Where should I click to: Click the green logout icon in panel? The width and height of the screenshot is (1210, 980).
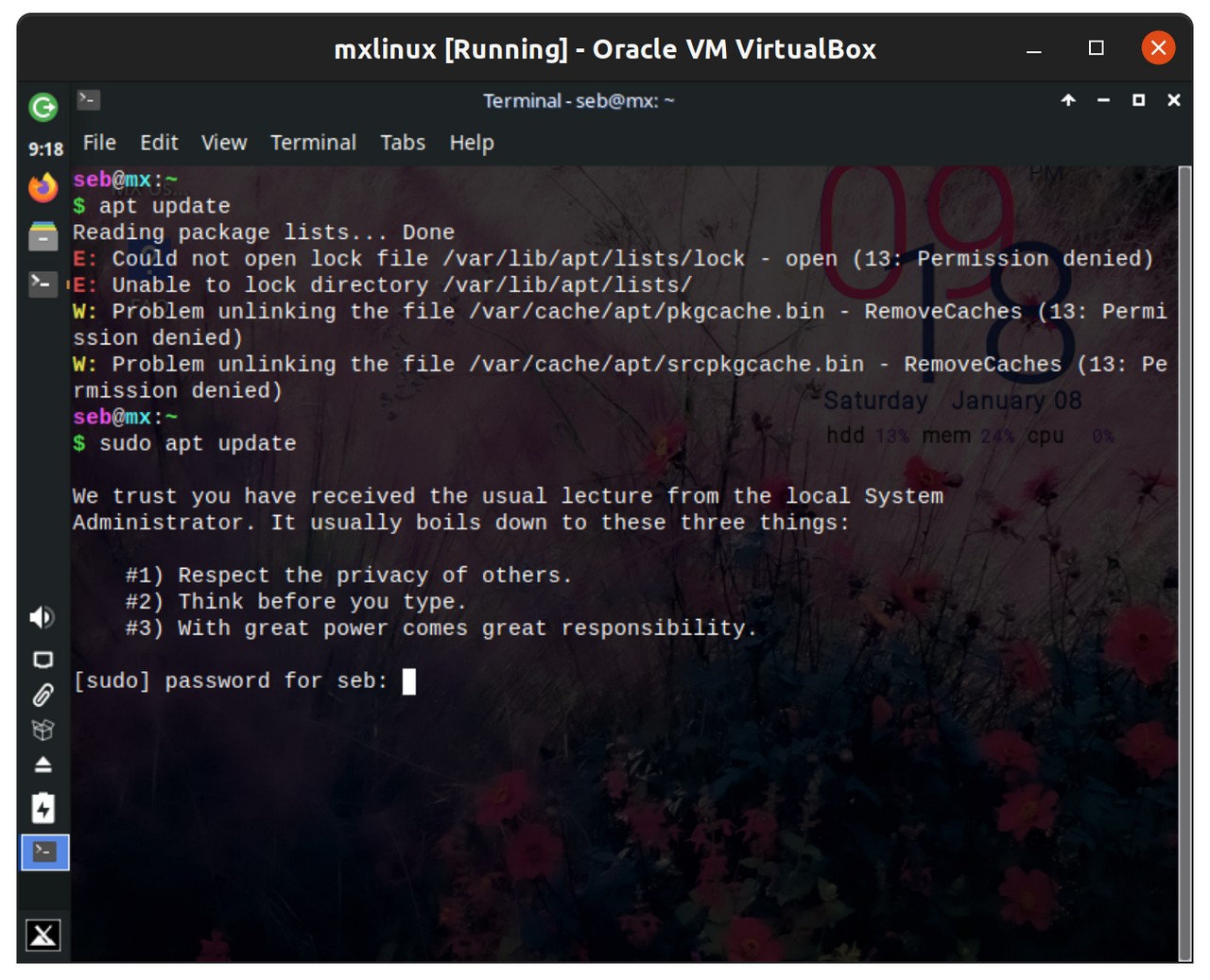pos(43,108)
